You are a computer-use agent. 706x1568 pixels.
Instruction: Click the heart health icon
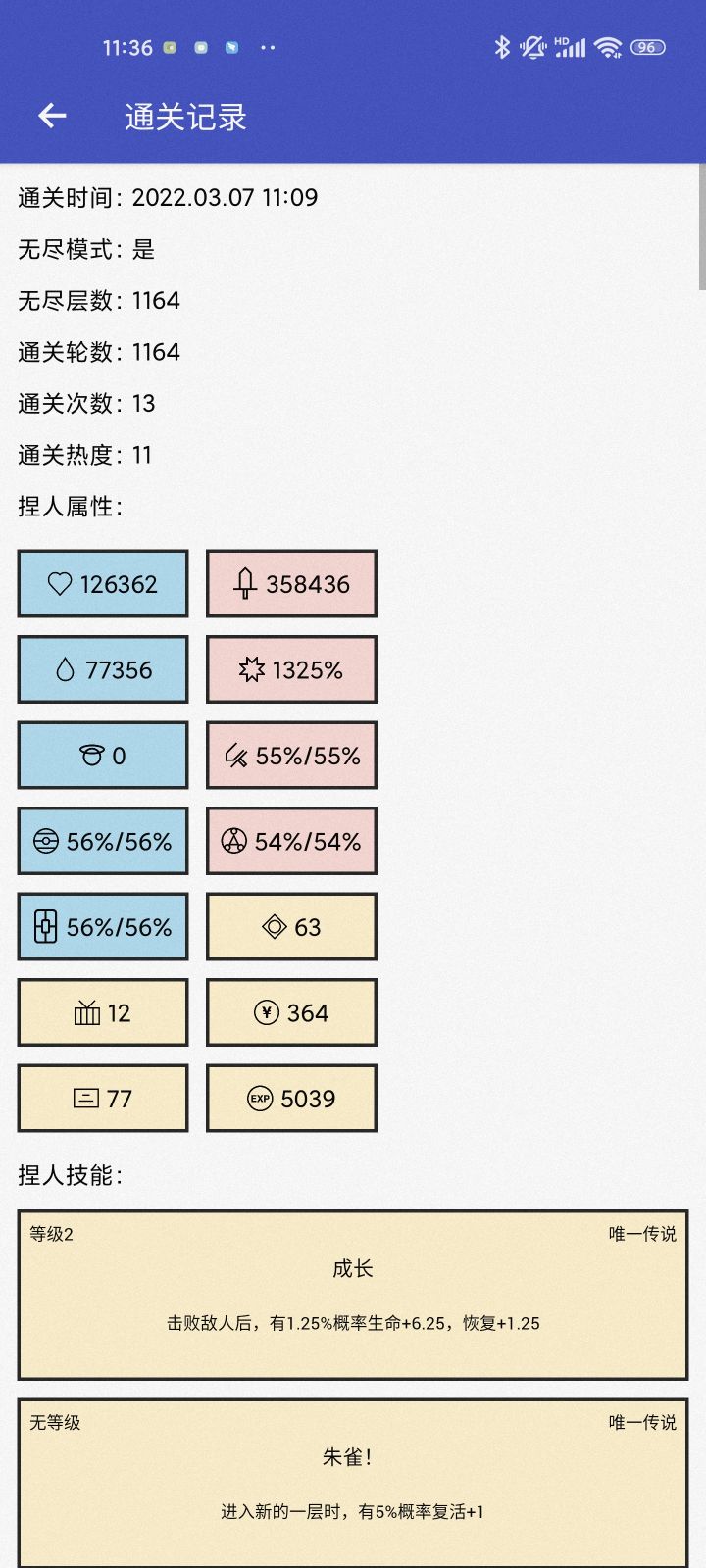(60, 584)
